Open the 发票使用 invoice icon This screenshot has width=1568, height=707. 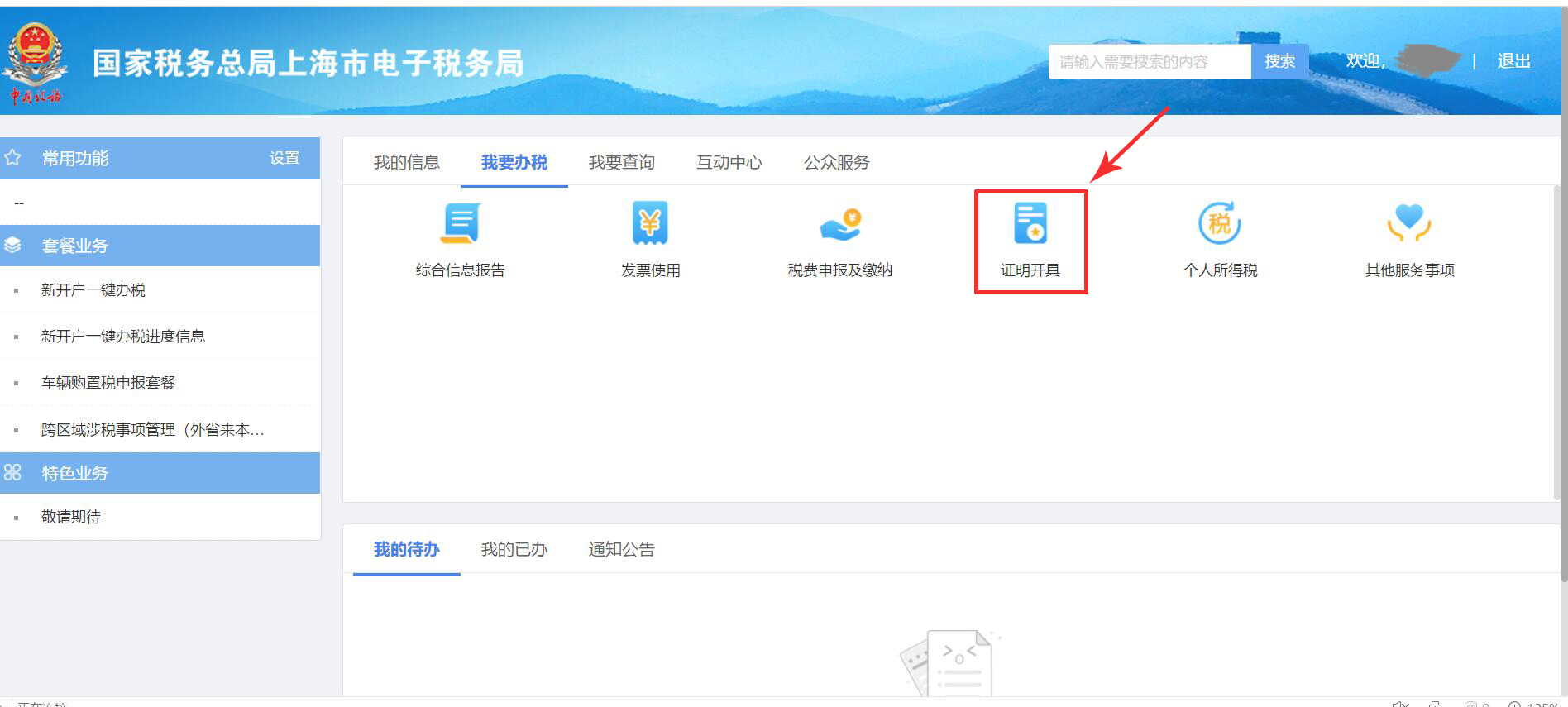(x=650, y=222)
